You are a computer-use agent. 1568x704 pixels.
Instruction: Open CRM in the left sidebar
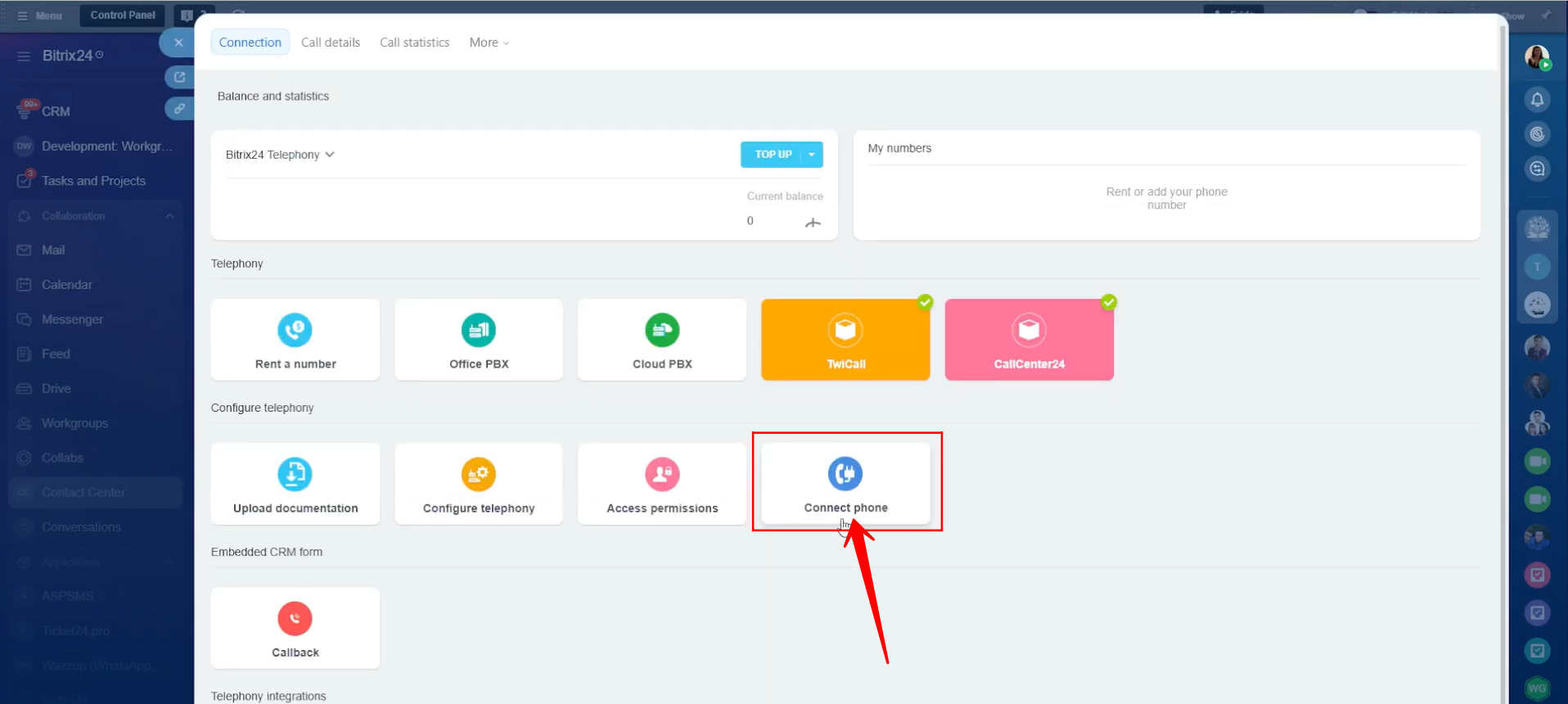pyautogui.click(x=56, y=111)
